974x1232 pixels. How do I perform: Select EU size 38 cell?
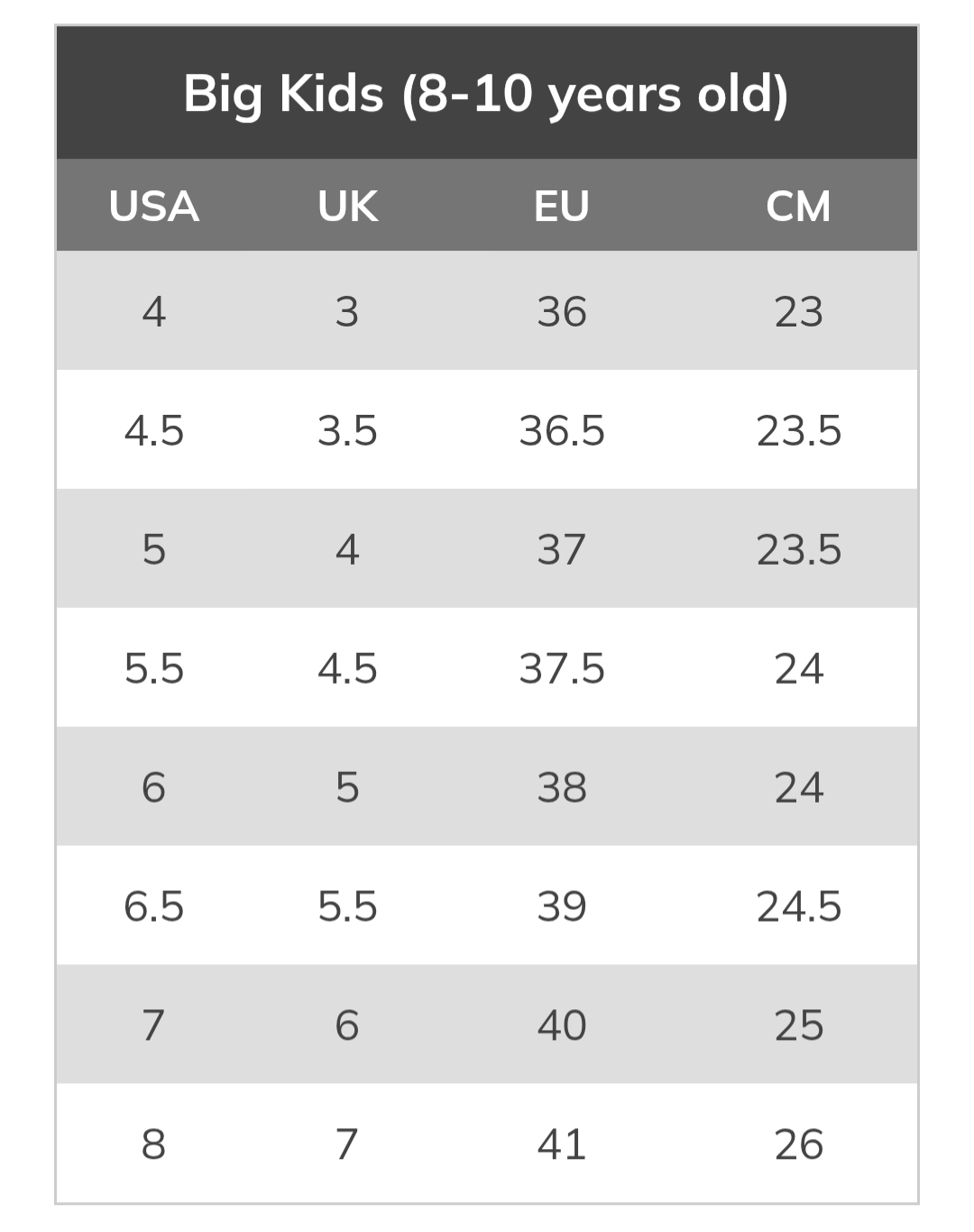(x=561, y=787)
